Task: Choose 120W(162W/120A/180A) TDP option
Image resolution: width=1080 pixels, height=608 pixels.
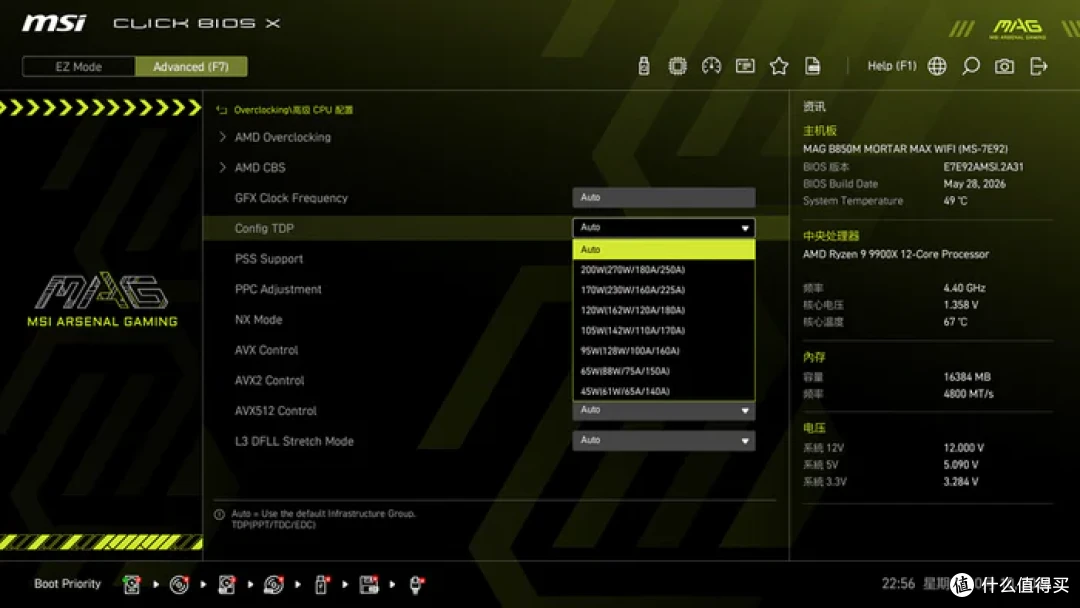Action: pyautogui.click(x=663, y=311)
